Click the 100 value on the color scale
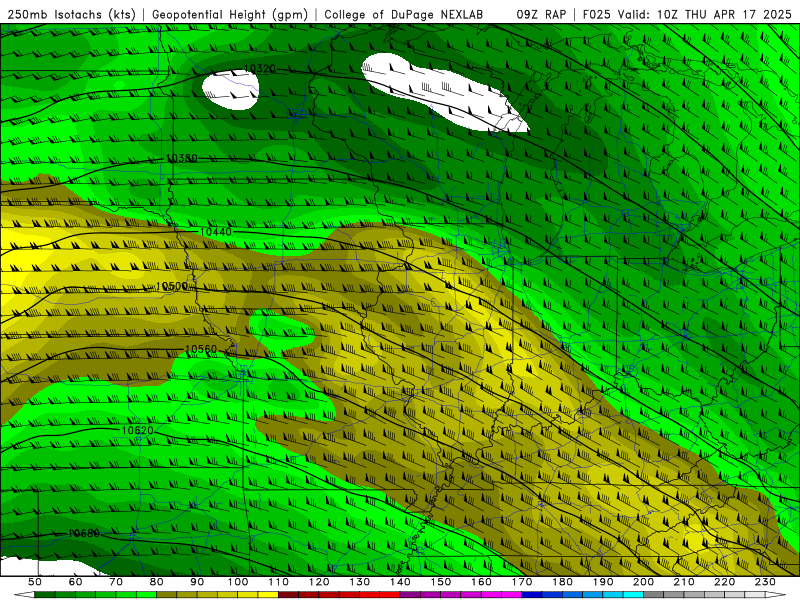Viewport: 800px width, 600px height. (x=238, y=582)
